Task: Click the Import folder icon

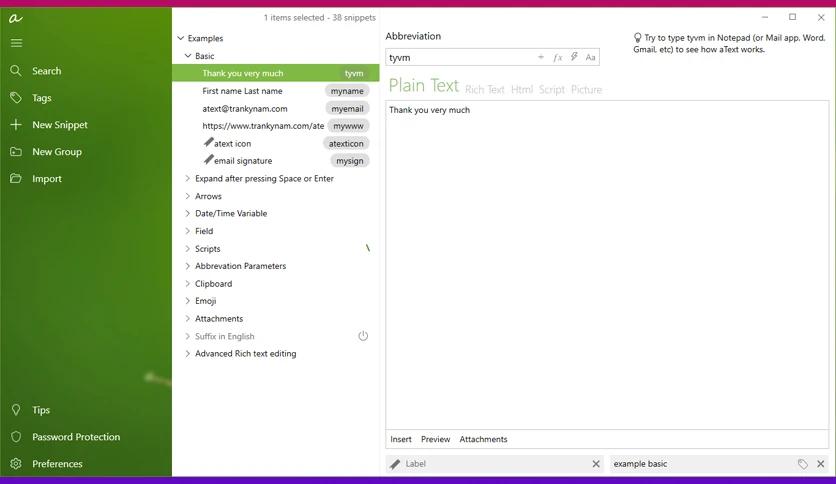Action: (16, 178)
